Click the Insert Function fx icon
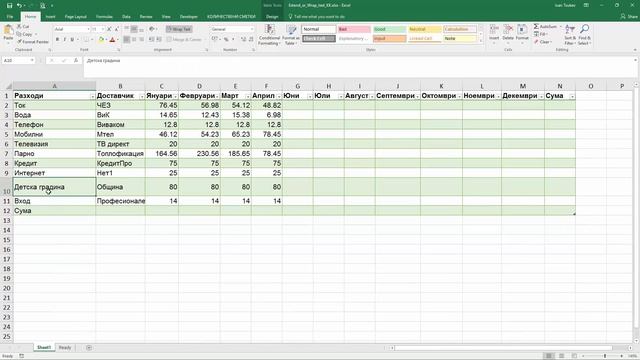Screen dimensions: 640x360 [76, 60]
